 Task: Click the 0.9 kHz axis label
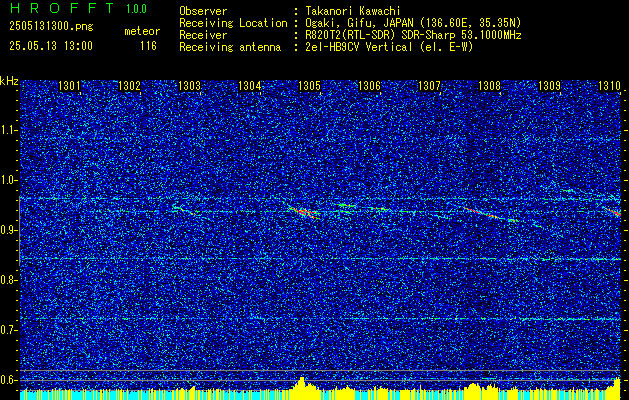(x=9, y=230)
